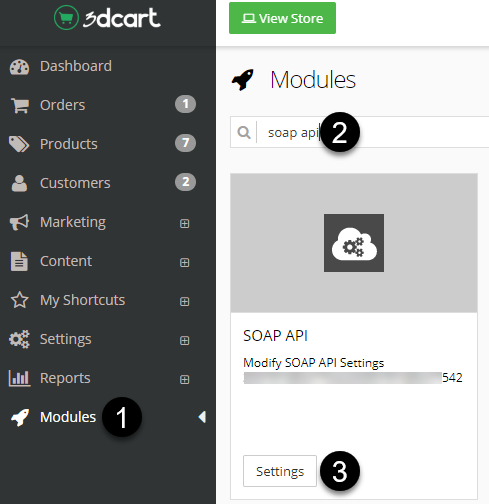489x504 pixels.
Task: Open SOAP API Settings button
Action: click(x=280, y=471)
